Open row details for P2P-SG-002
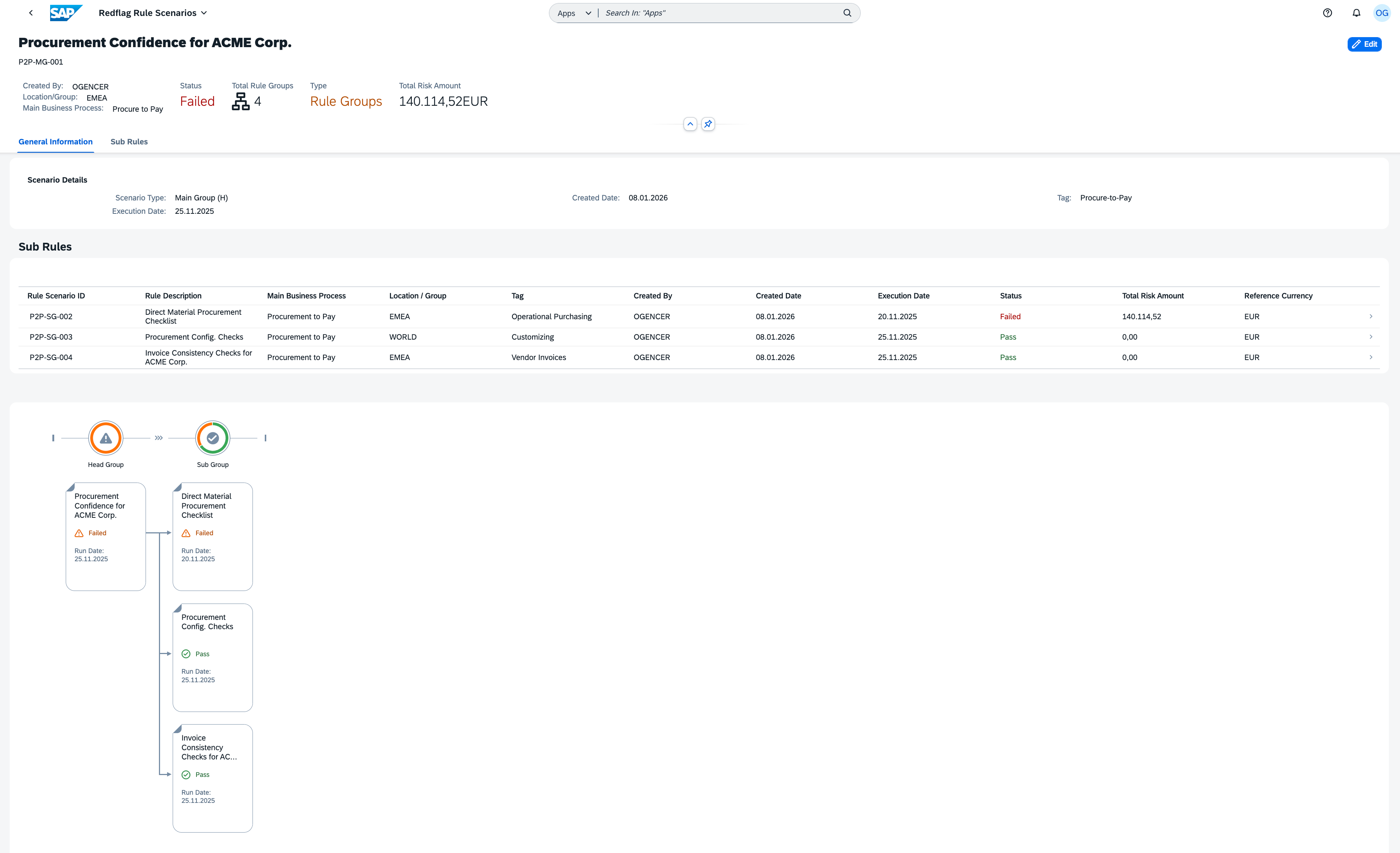The width and height of the screenshot is (1400, 853). click(x=1370, y=316)
